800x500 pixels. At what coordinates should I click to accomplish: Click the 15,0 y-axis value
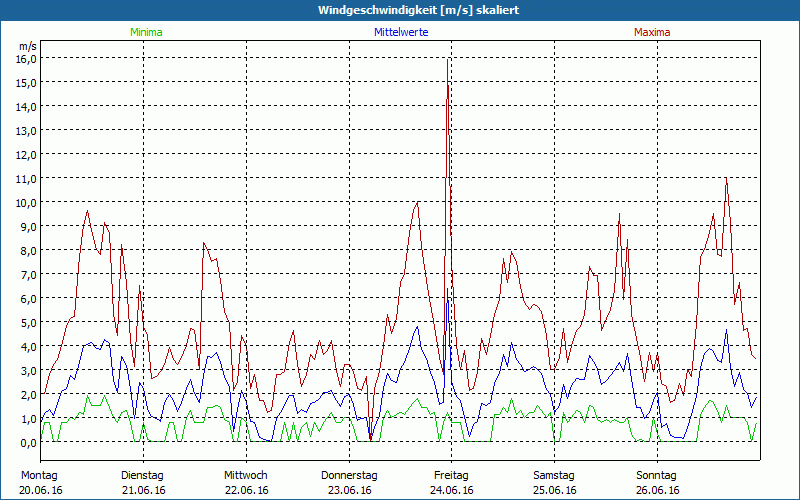pos(27,82)
